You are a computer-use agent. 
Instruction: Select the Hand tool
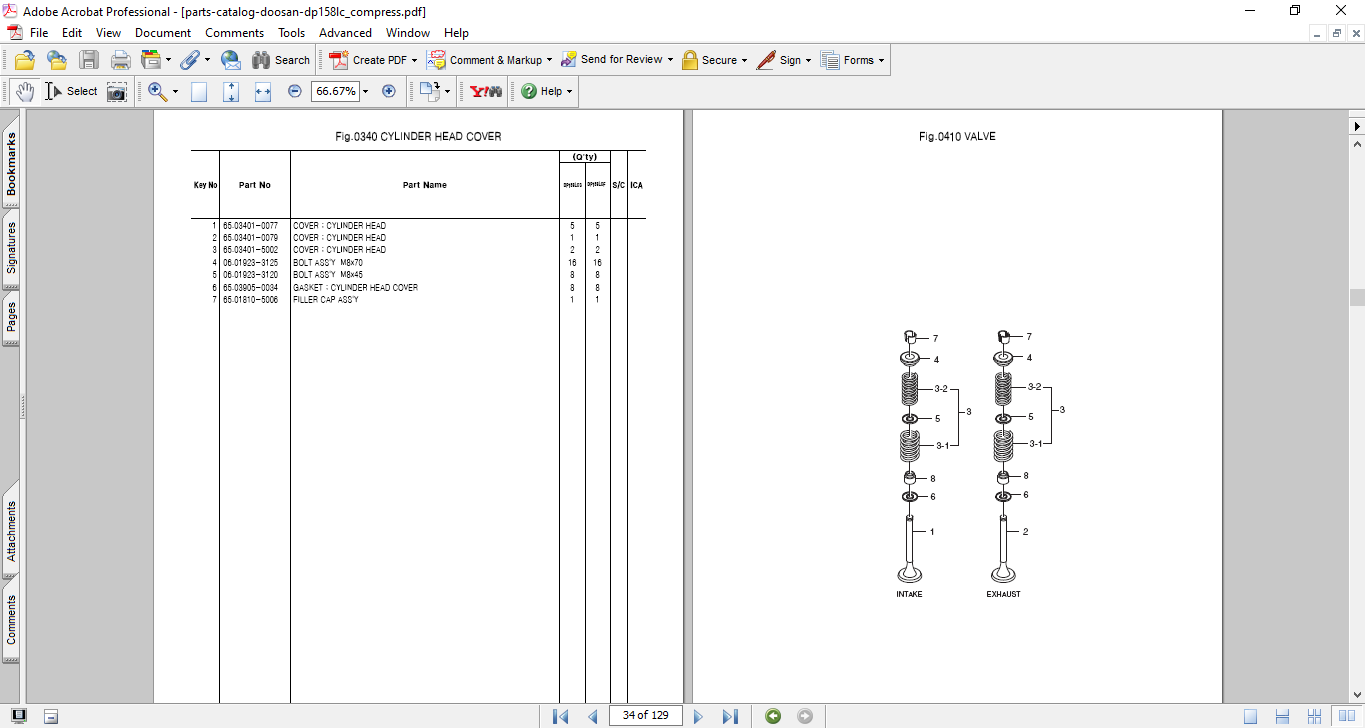(x=24, y=91)
